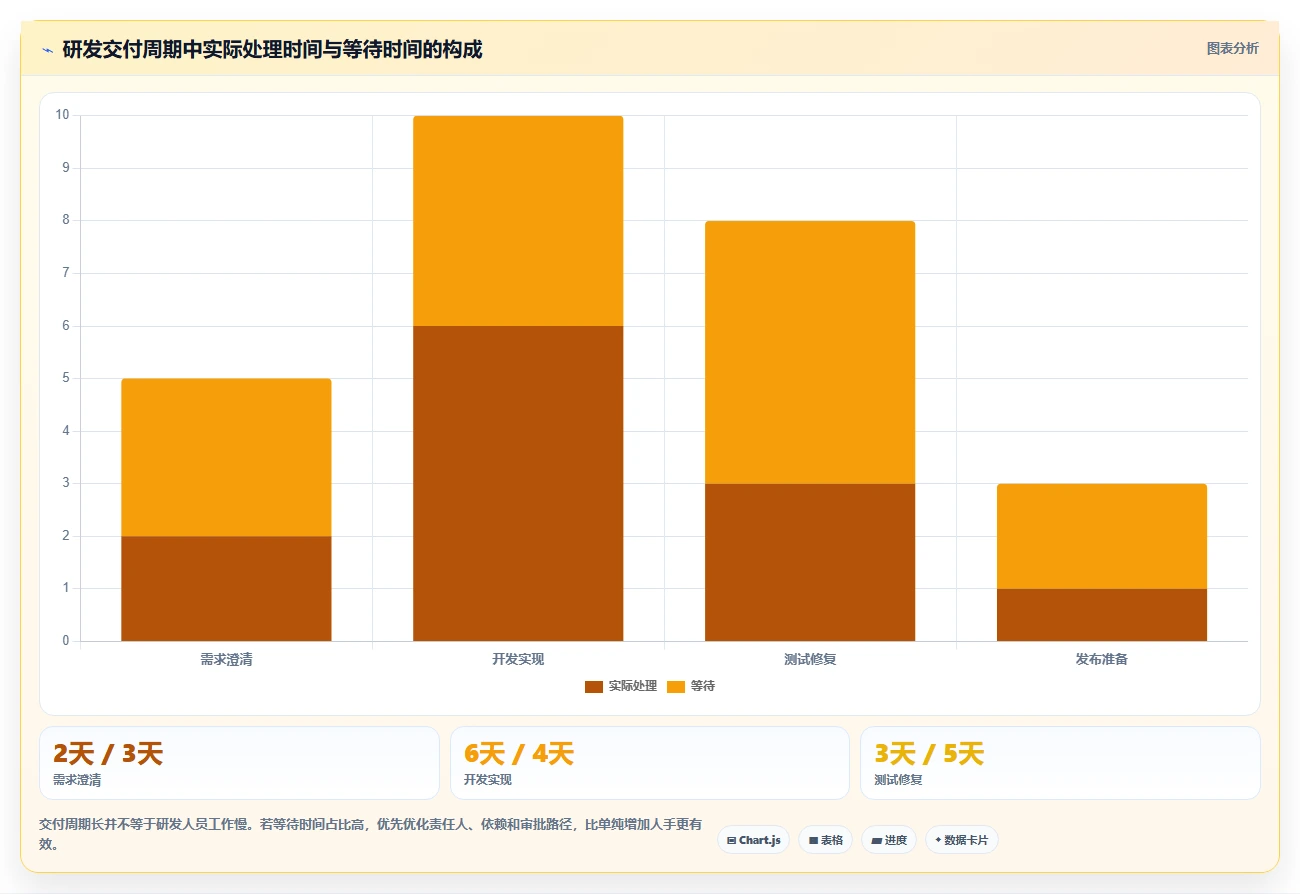Toggle the 等待 legend swatch
The width and height of the screenshot is (1300, 894).
coord(676,686)
